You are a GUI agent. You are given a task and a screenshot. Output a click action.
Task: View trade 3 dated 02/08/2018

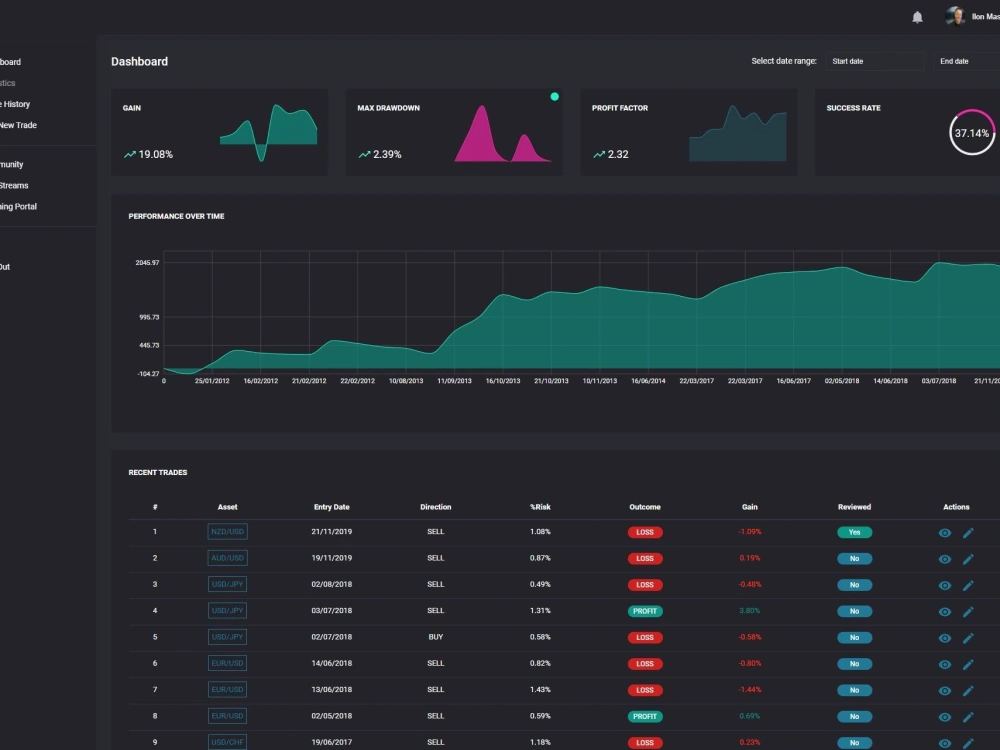(x=945, y=585)
